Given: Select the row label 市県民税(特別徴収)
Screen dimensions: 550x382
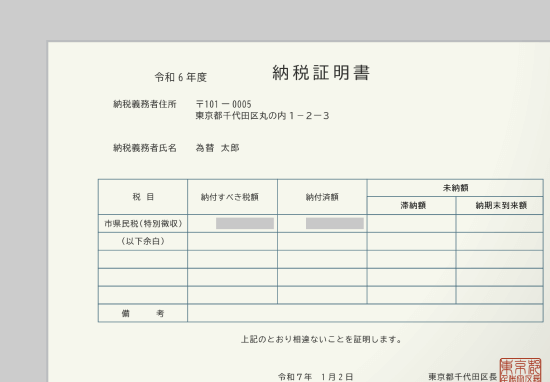Looking at the screenshot, I should pos(143,223).
